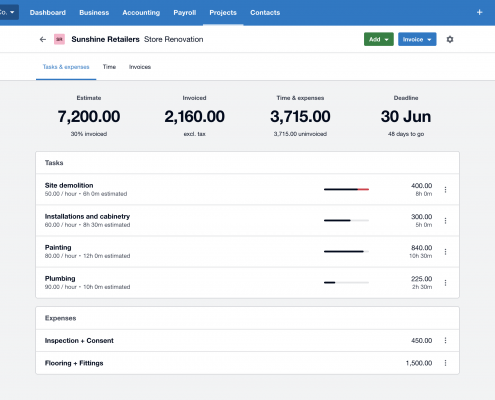Click the Installations and cabinetry progress bar

(x=346, y=220)
